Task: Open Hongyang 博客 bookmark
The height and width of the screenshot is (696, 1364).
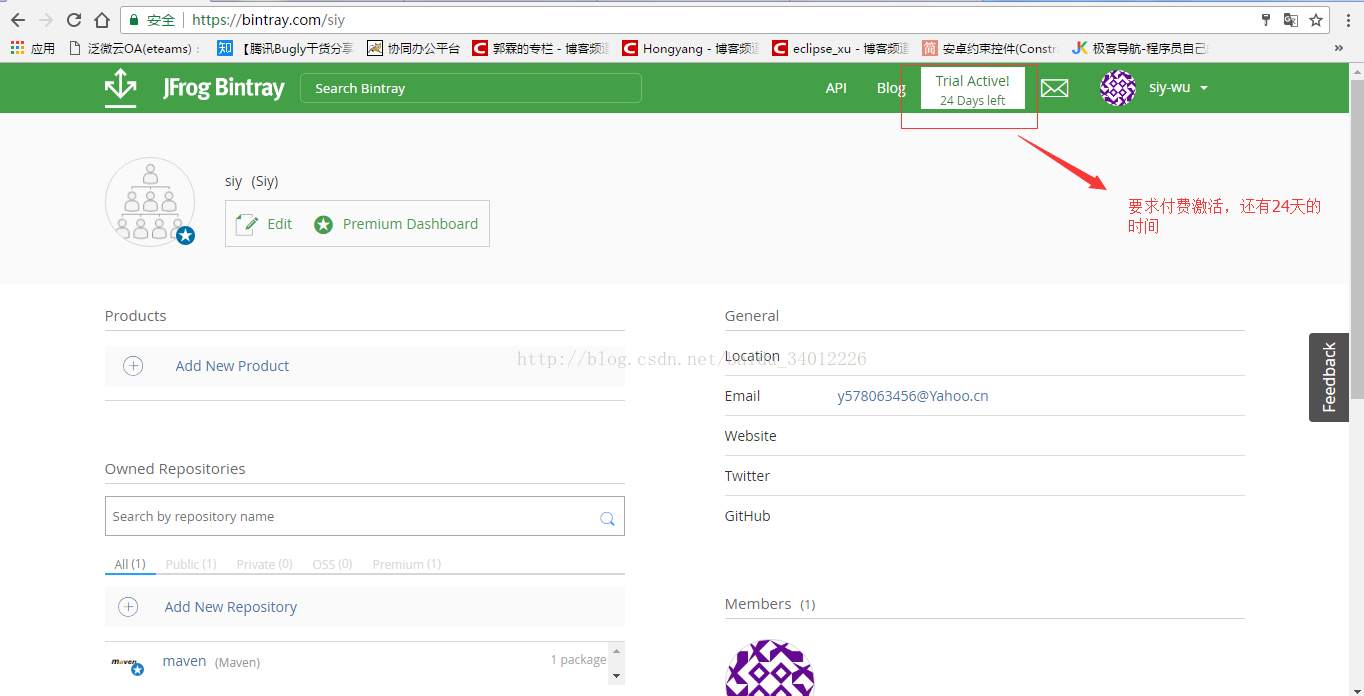Action: point(691,48)
